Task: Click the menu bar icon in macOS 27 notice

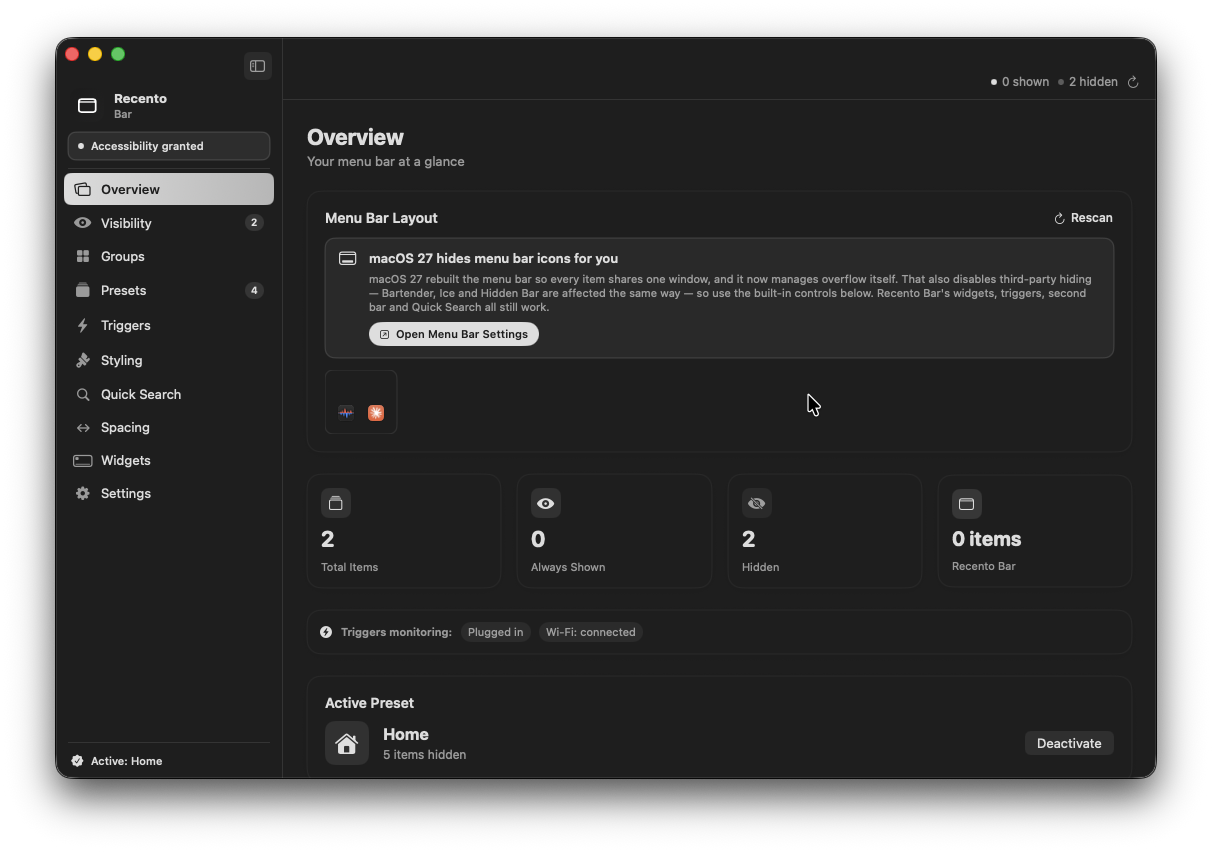Action: 347,258
